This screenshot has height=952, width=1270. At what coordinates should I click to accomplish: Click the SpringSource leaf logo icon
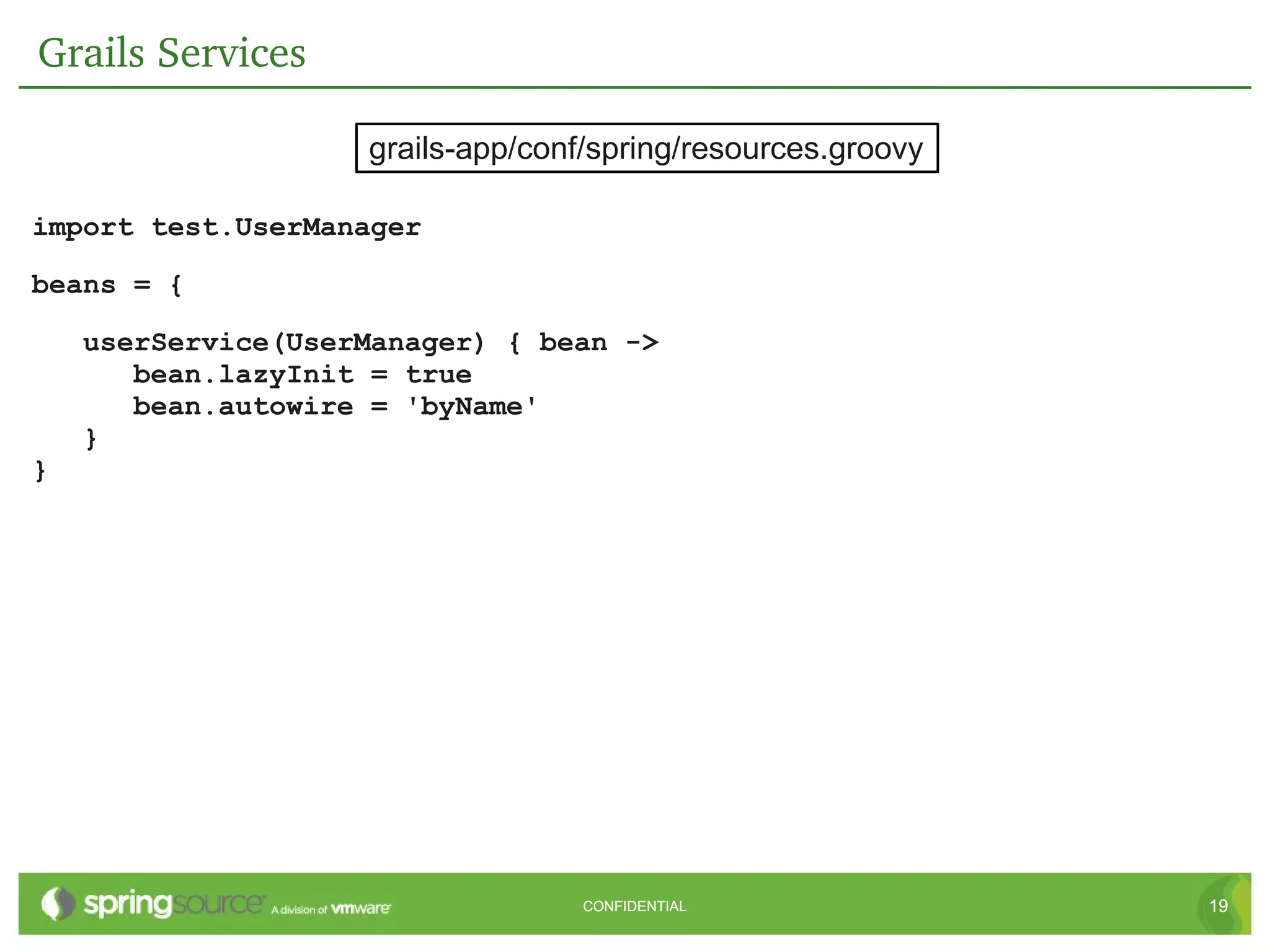coord(58,904)
